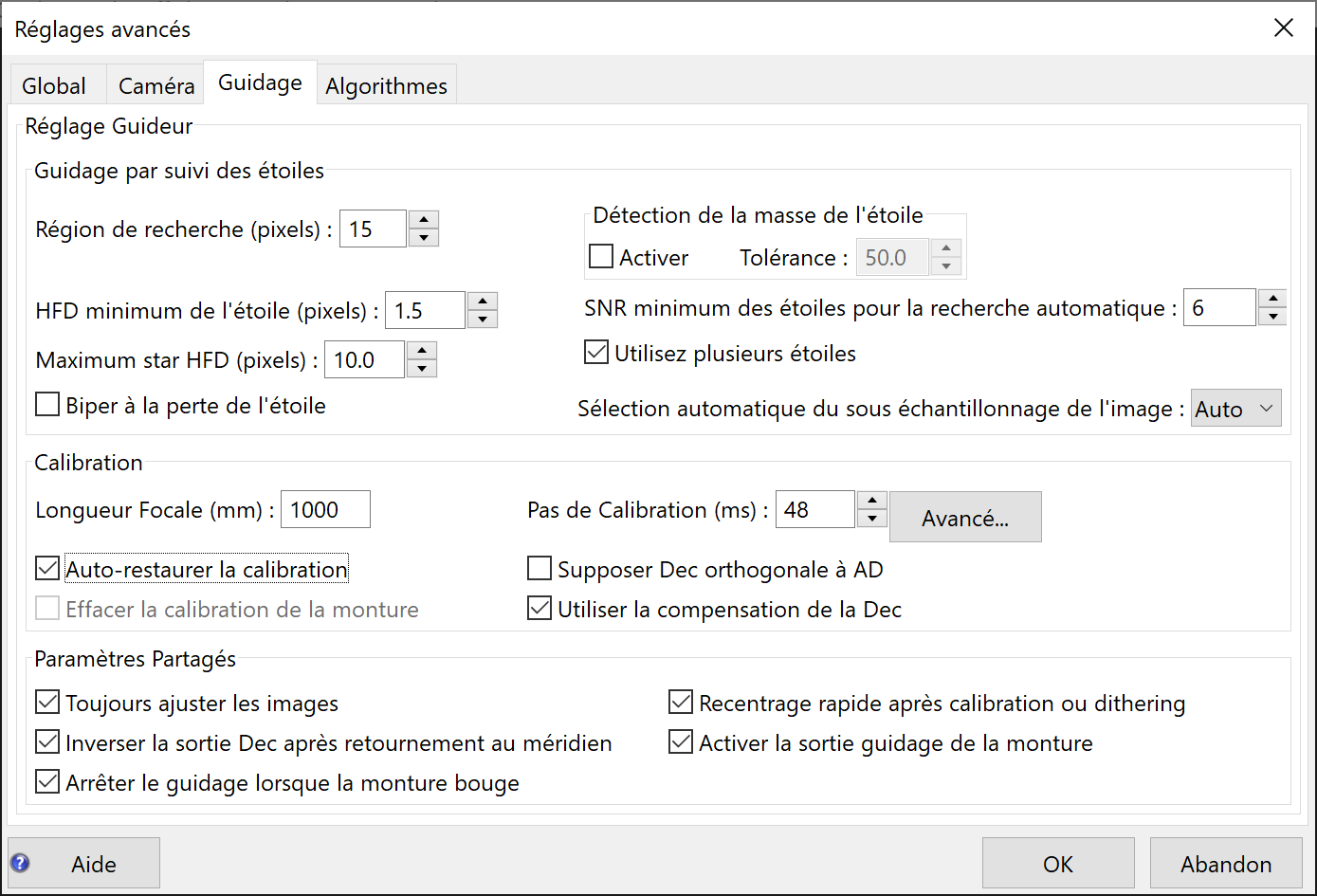Increase the Maximum star HFD value
Image resolution: width=1317 pixels, height=896 pixels.
tap(422, 351)
